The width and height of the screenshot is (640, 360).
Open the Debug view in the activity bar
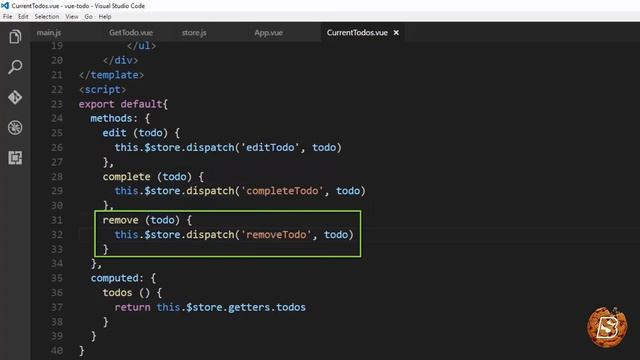click(15, 127)
